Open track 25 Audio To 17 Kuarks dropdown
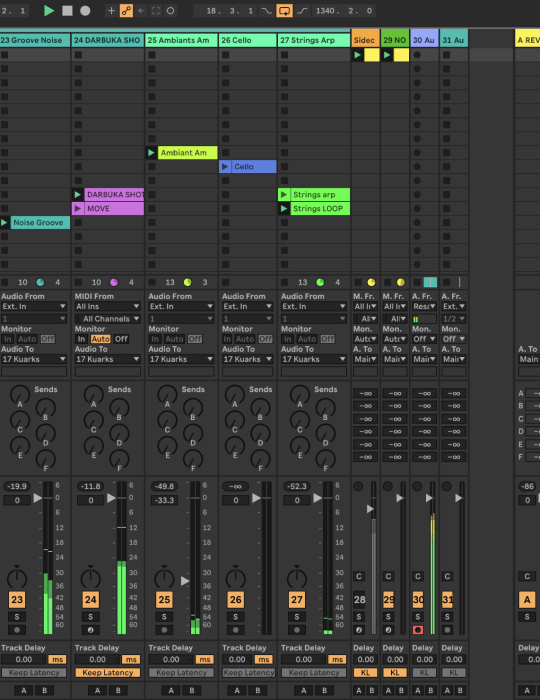This screenshot has height=700, width=540. pos(181,359)
